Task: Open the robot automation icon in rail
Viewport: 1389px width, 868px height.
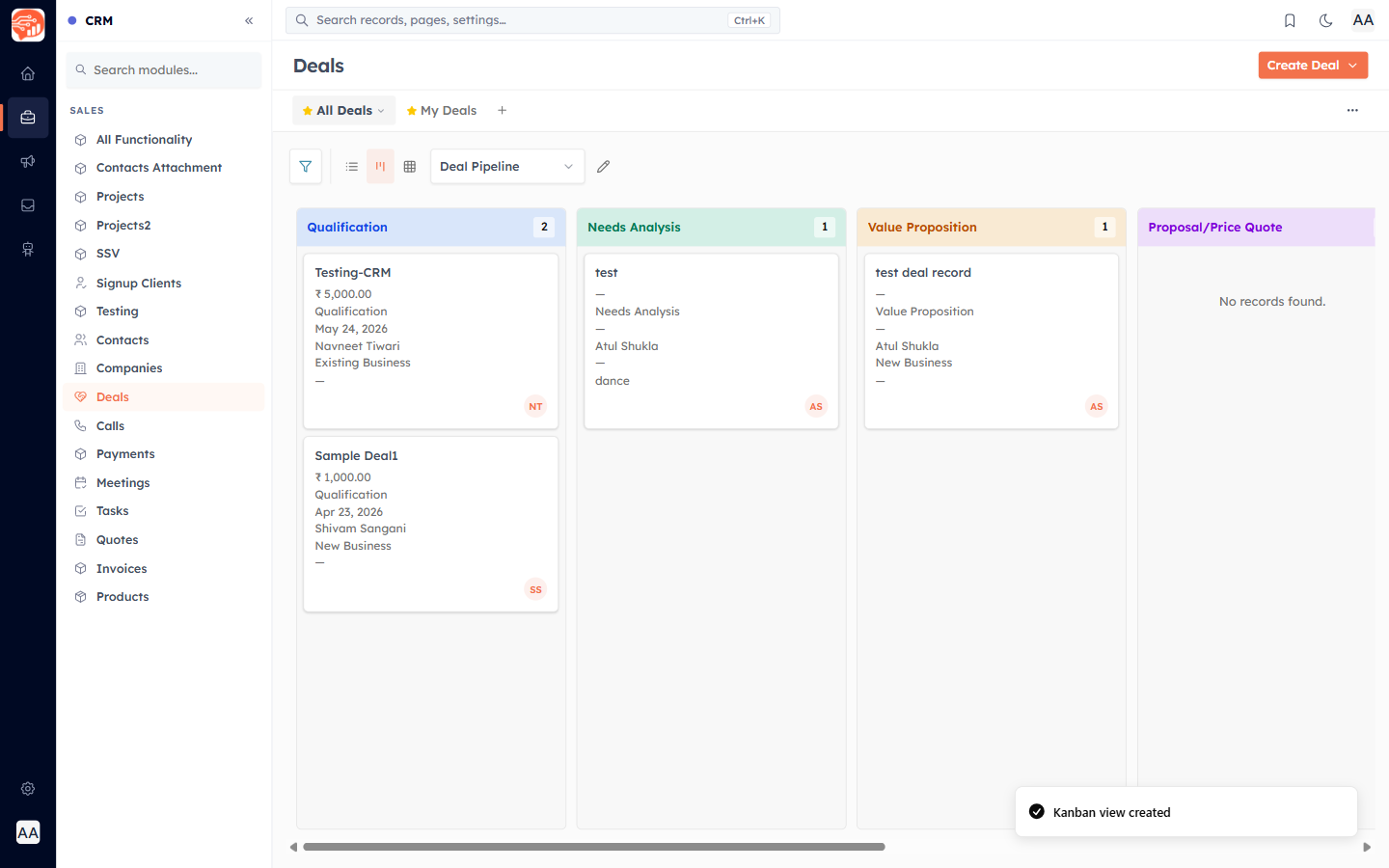Action: (x=28, y=250)
